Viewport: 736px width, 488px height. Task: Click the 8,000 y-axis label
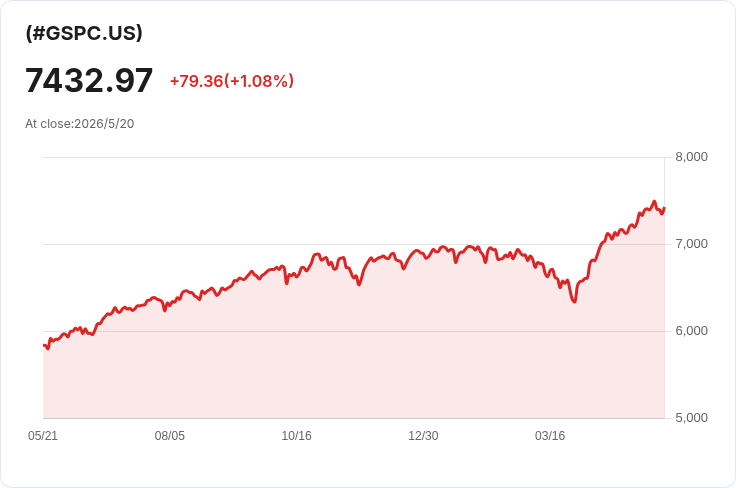pos(691,157)
